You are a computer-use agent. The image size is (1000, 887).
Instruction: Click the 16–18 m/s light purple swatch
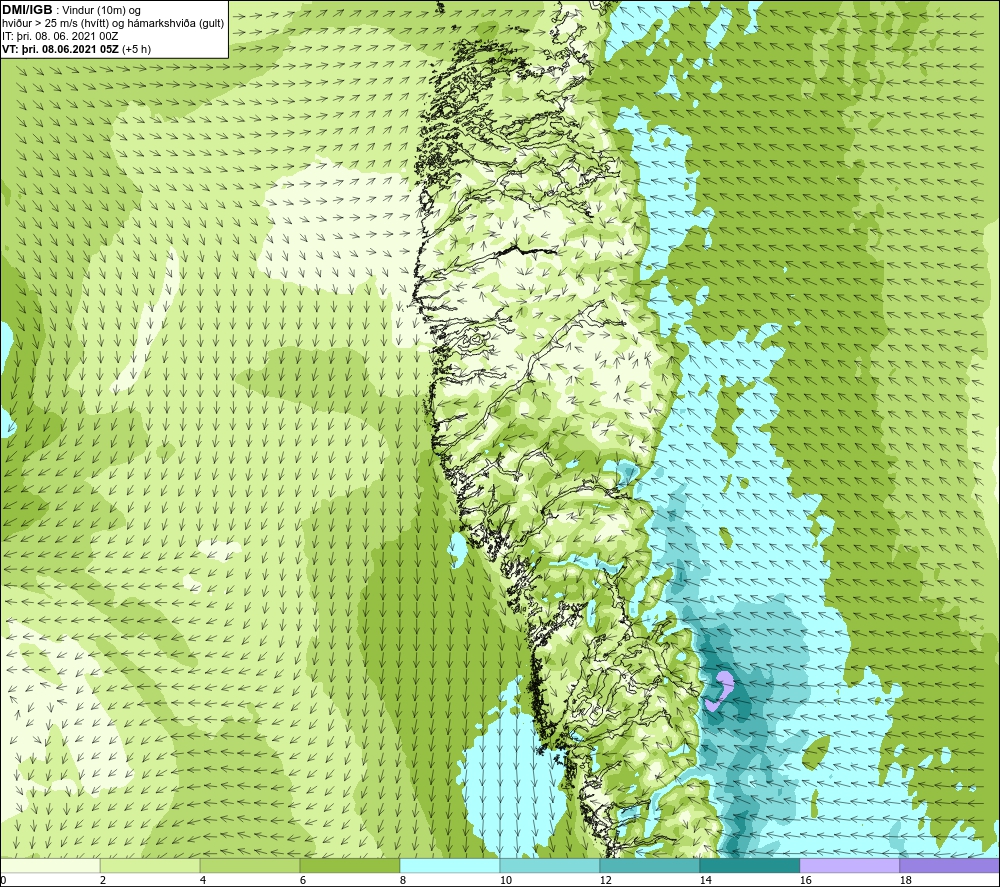(x=849, y=865)
